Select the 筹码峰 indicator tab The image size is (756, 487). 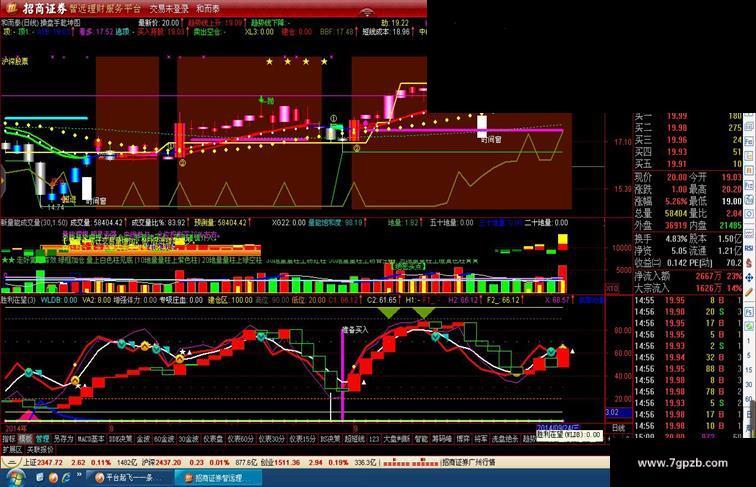(x=442, y=439)
